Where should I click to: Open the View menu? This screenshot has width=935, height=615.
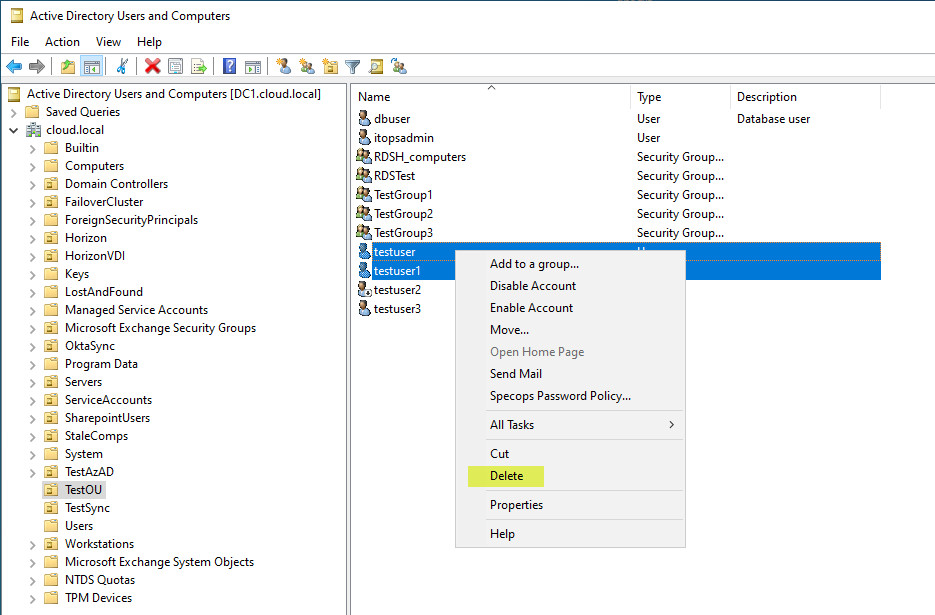tap(108, 42)
